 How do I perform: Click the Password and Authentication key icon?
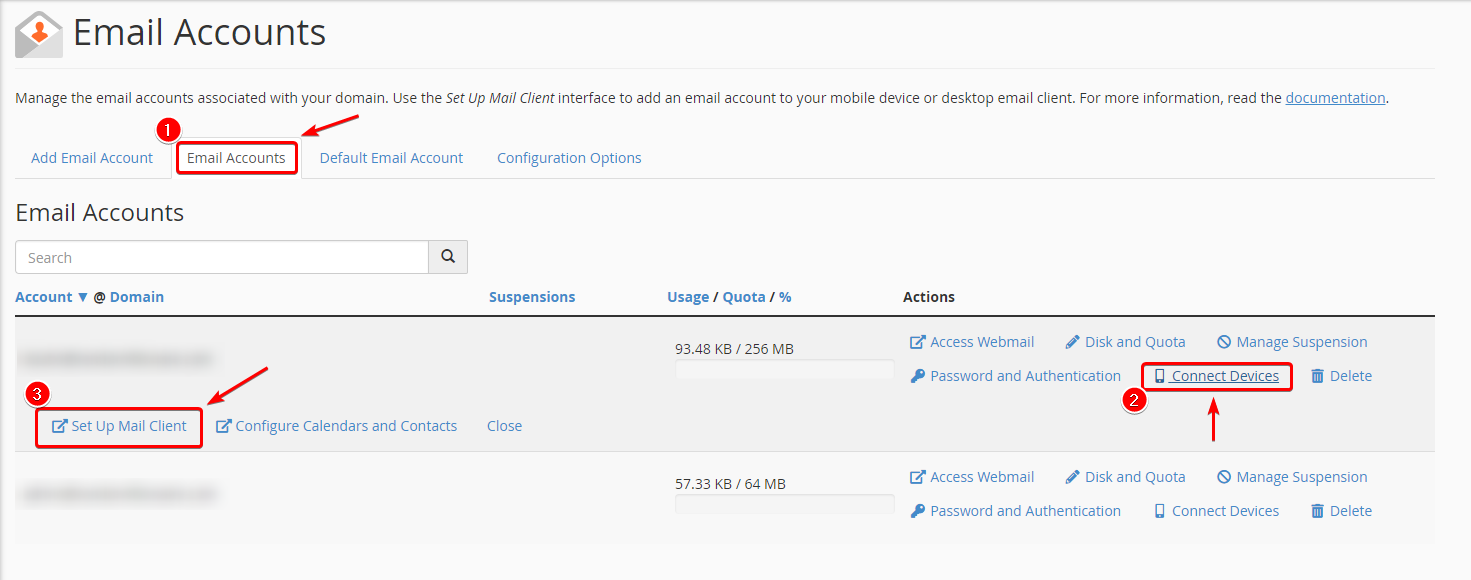tap(919, 375)
